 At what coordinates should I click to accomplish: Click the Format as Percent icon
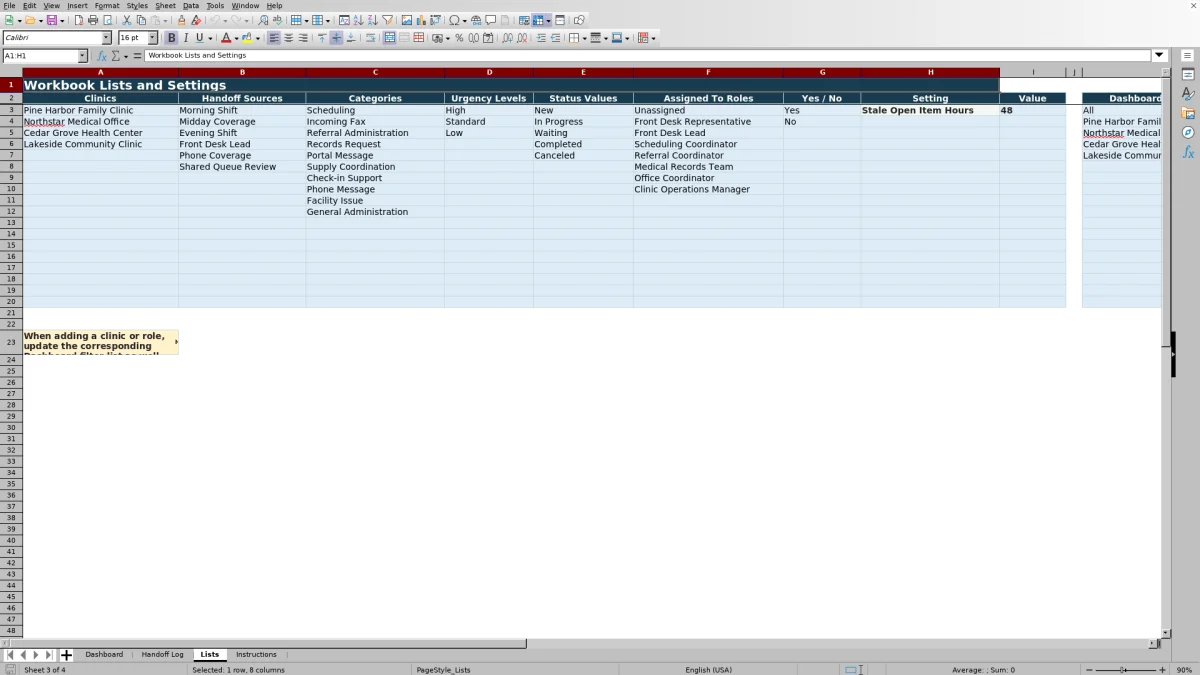(x=459, y=38)
